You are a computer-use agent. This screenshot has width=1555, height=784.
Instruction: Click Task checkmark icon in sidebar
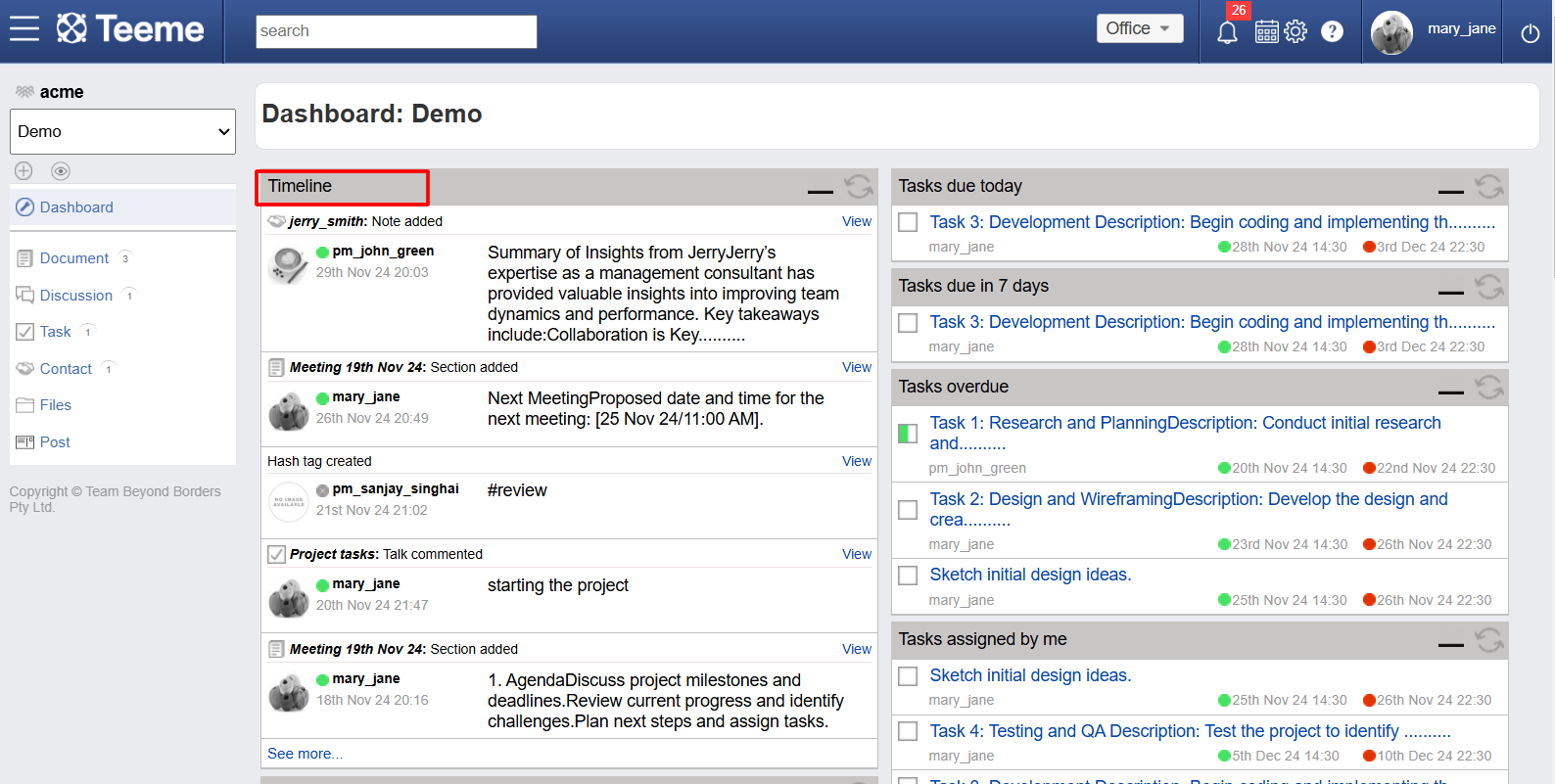pyautogui.click(x=25, y=332)
